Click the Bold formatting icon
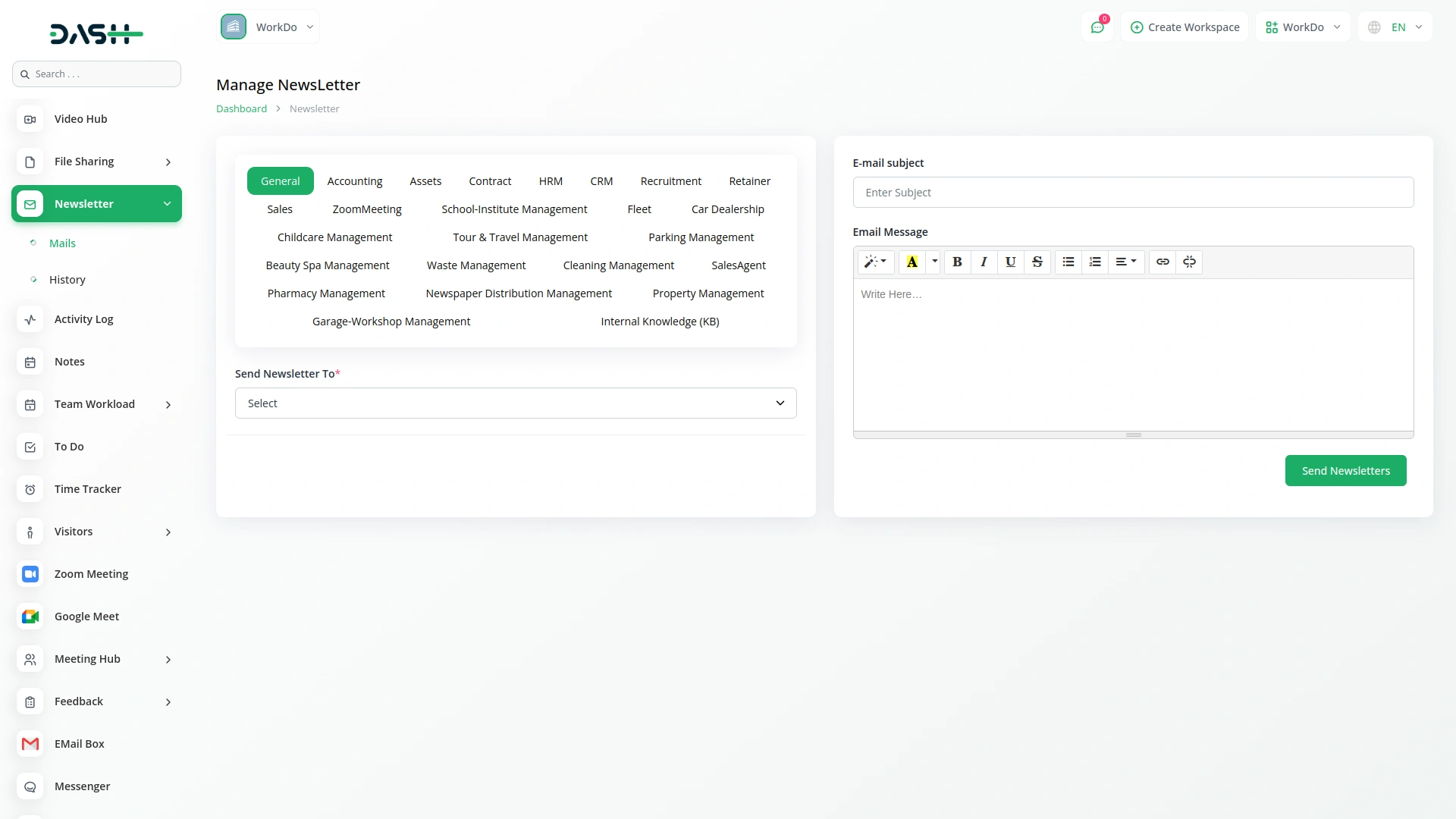This screenshot has height=819, width=1456. (x=957, y=262)
